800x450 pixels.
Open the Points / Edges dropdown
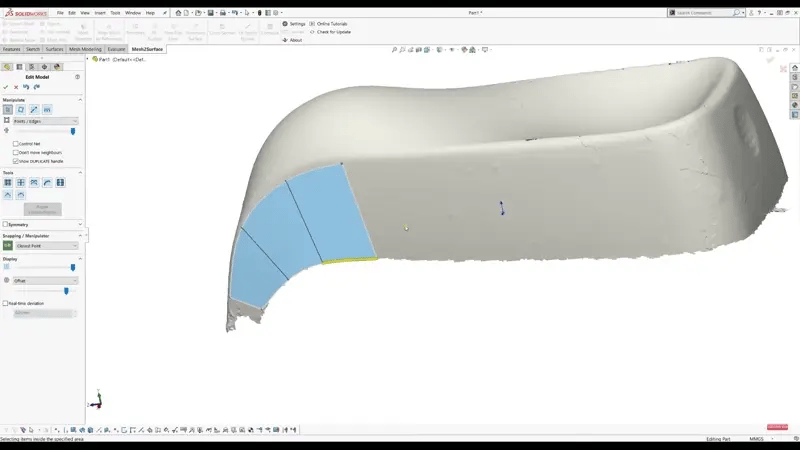point(45,121)
